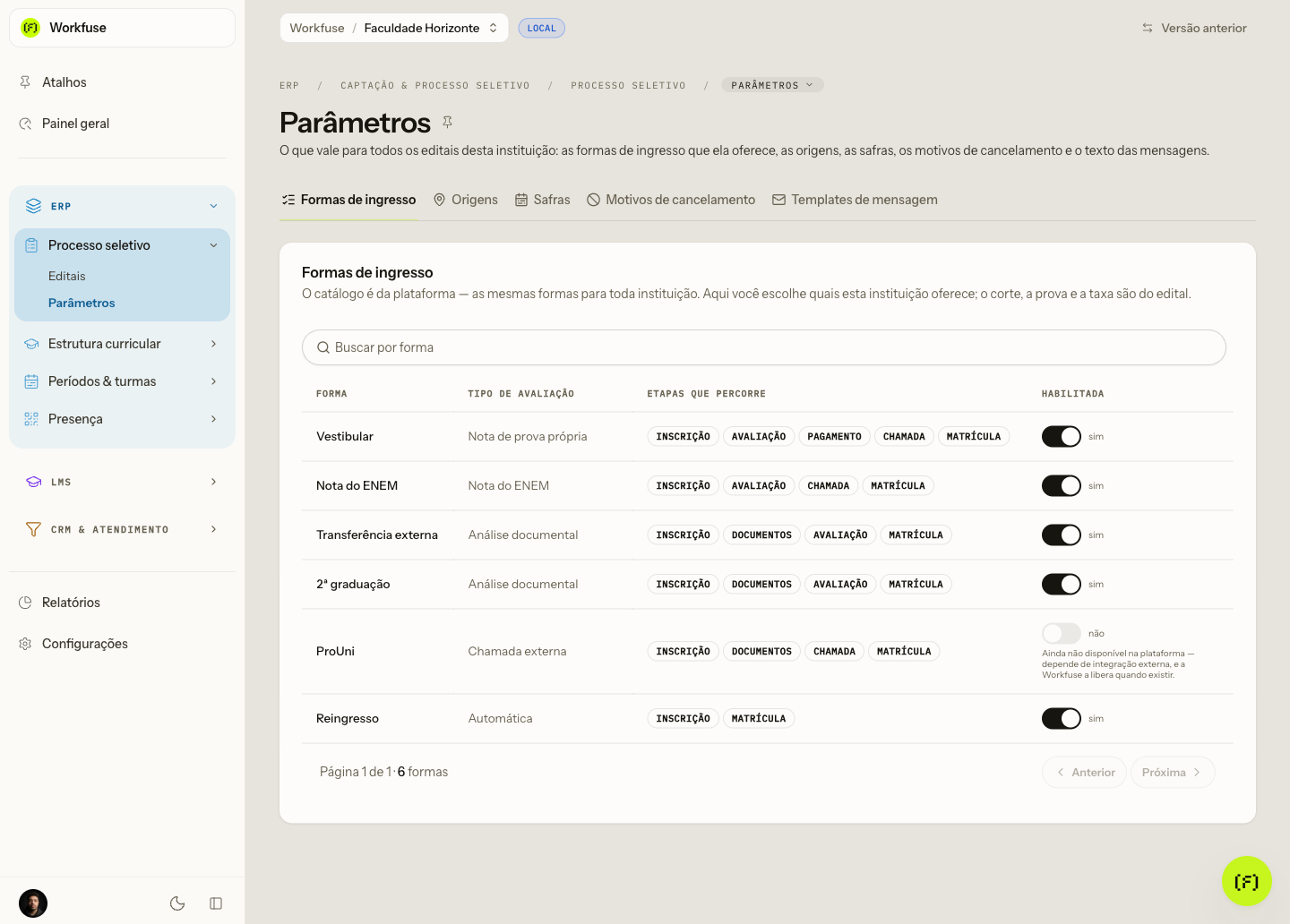Click the Workfuse logo icon in sidebar

pyautogui.click(x=30, y=28)
